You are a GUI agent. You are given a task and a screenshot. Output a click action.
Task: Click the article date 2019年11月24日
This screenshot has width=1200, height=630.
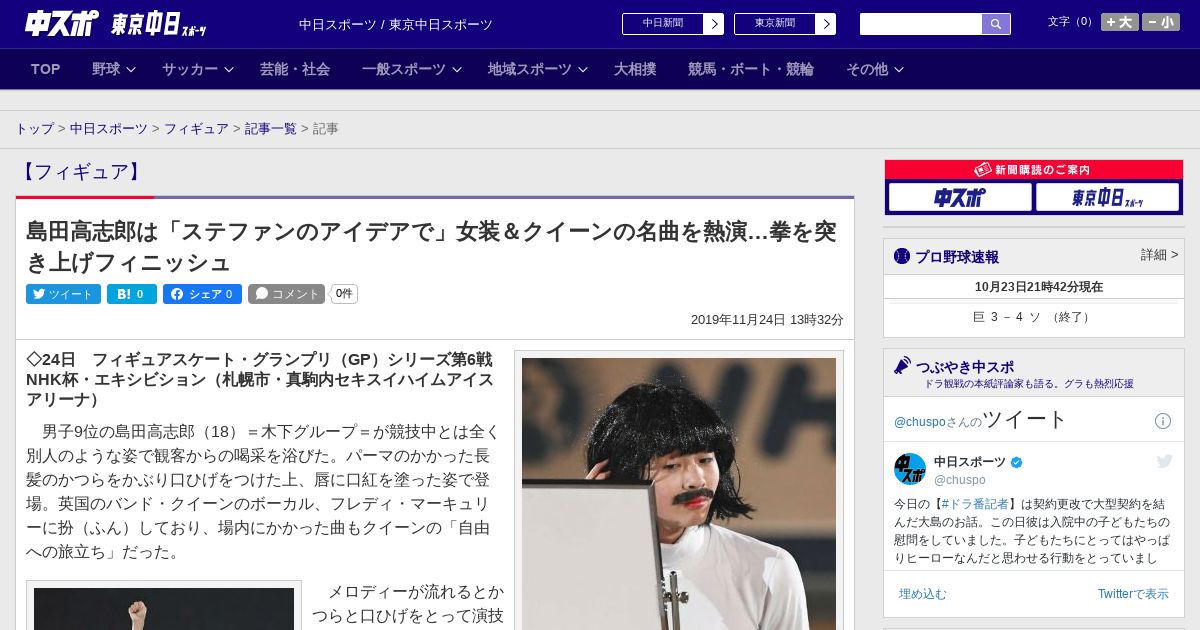click(x=738, y=320)
